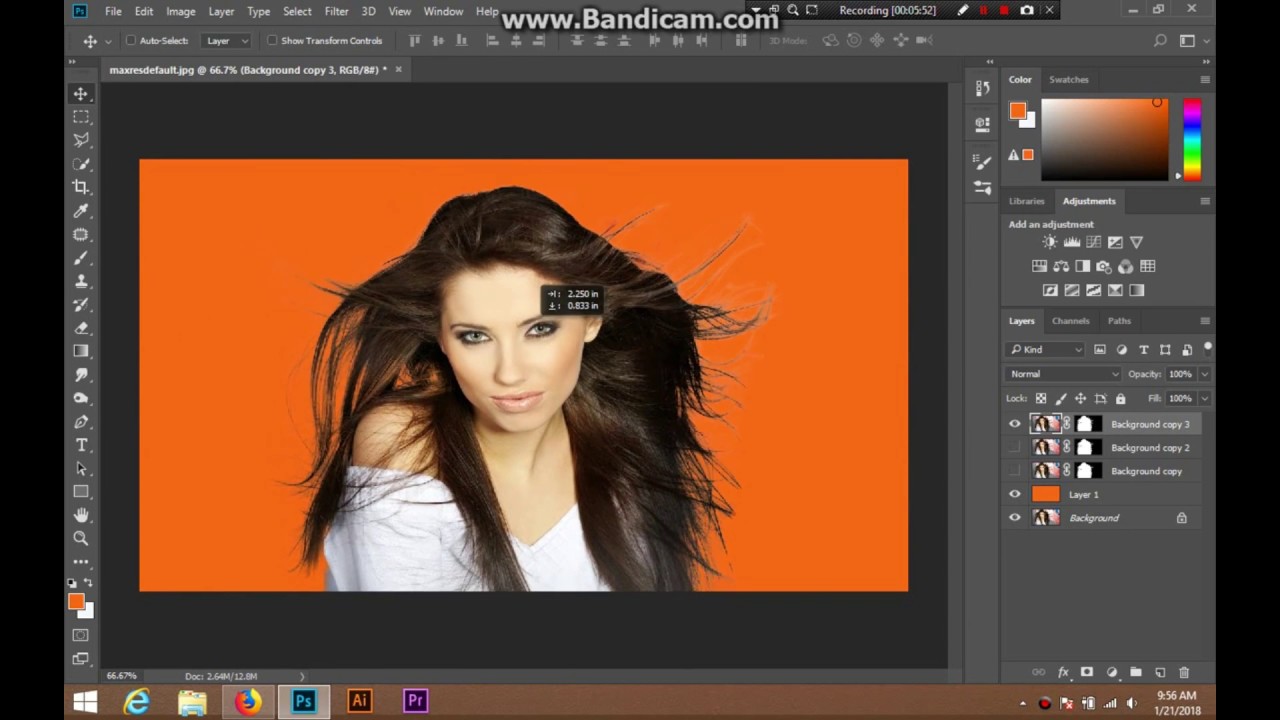Viewport: 1280px width, 720px height.
Task: Select the Dodge tool
Action: 81,398
